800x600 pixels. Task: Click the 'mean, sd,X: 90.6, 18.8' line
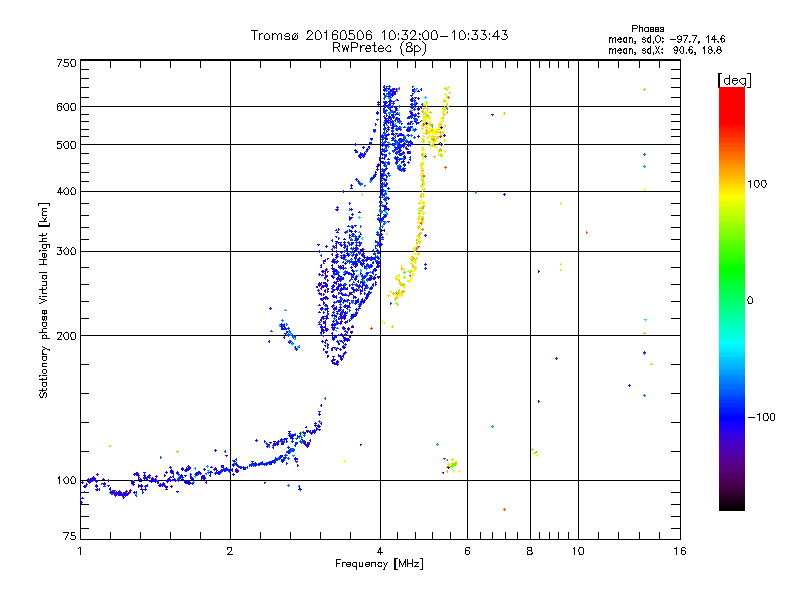[665, 51]
